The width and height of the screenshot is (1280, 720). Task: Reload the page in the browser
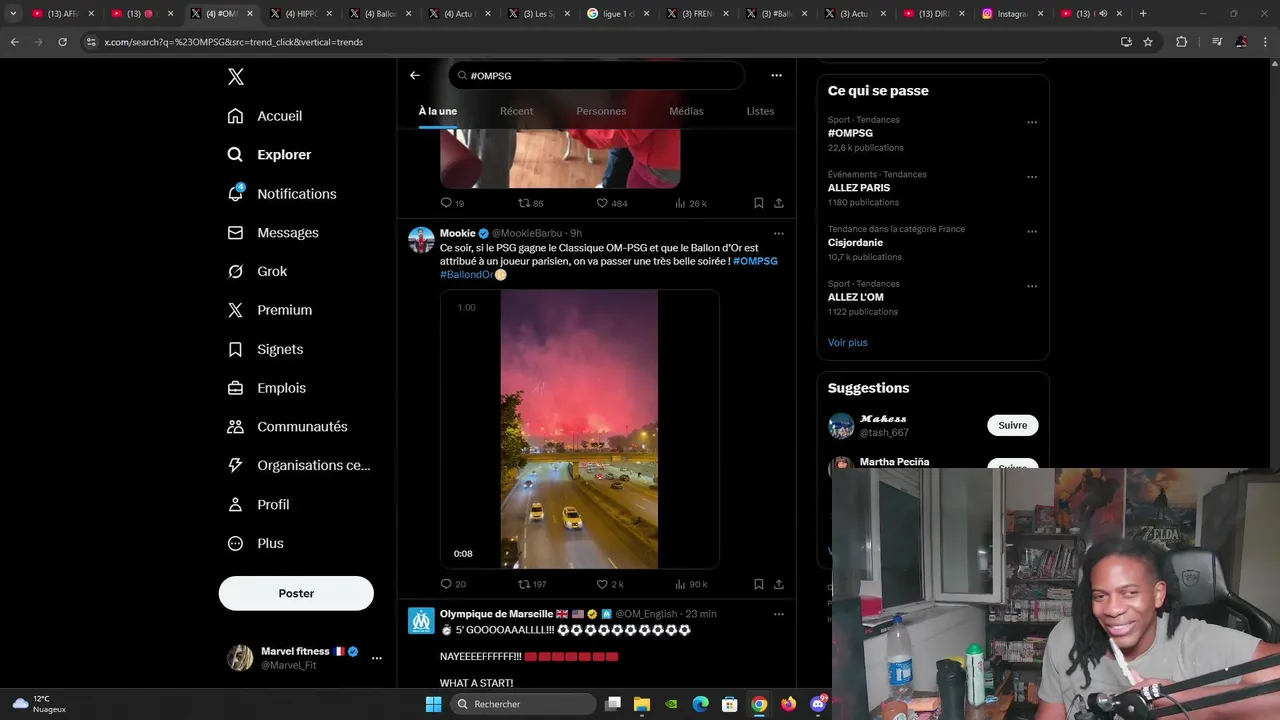(62, 42)
